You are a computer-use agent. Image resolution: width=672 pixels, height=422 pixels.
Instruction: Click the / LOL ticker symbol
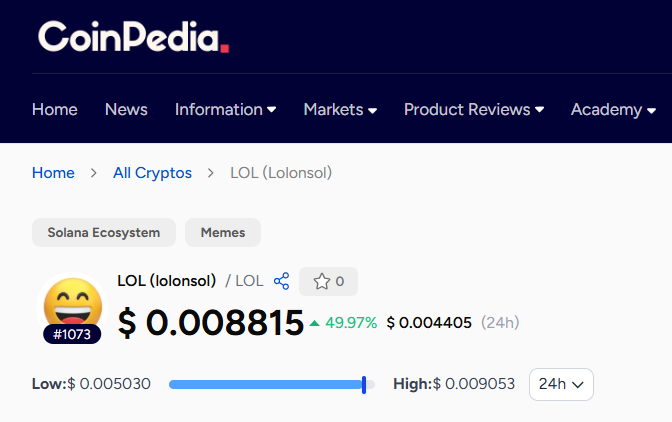pos(244,281)
